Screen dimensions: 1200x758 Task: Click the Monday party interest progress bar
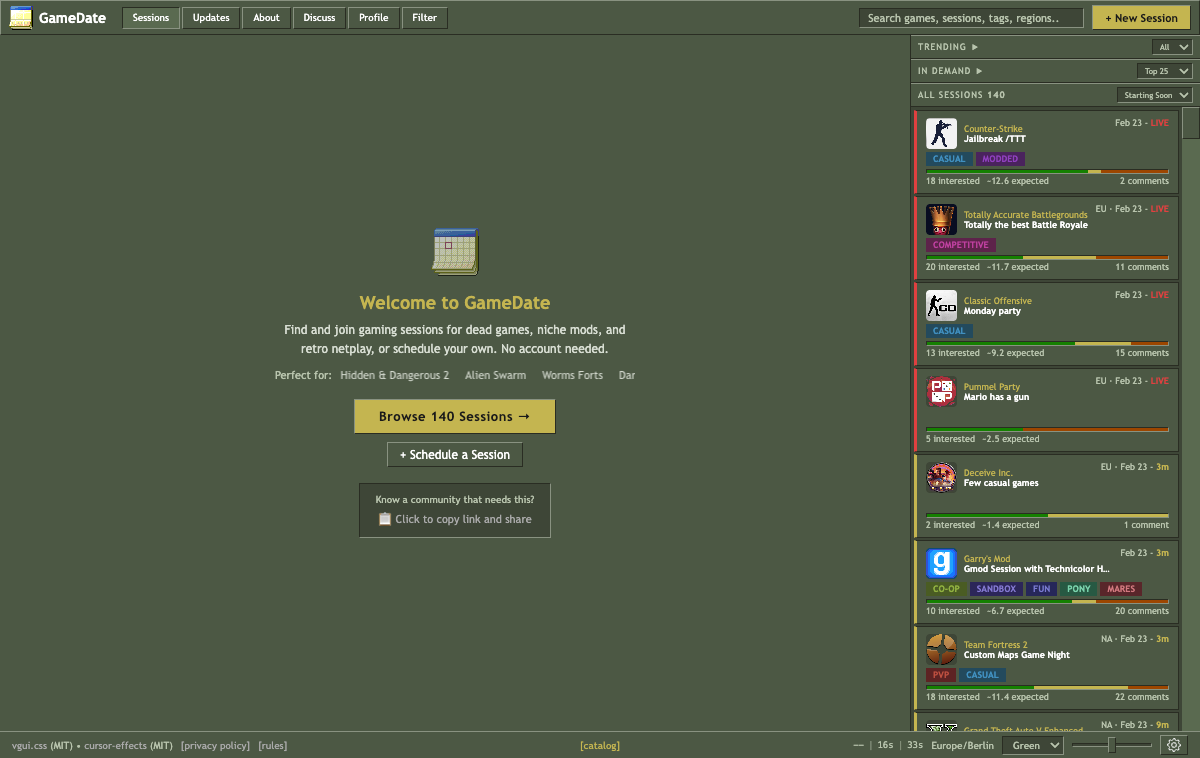point(1047,344)
